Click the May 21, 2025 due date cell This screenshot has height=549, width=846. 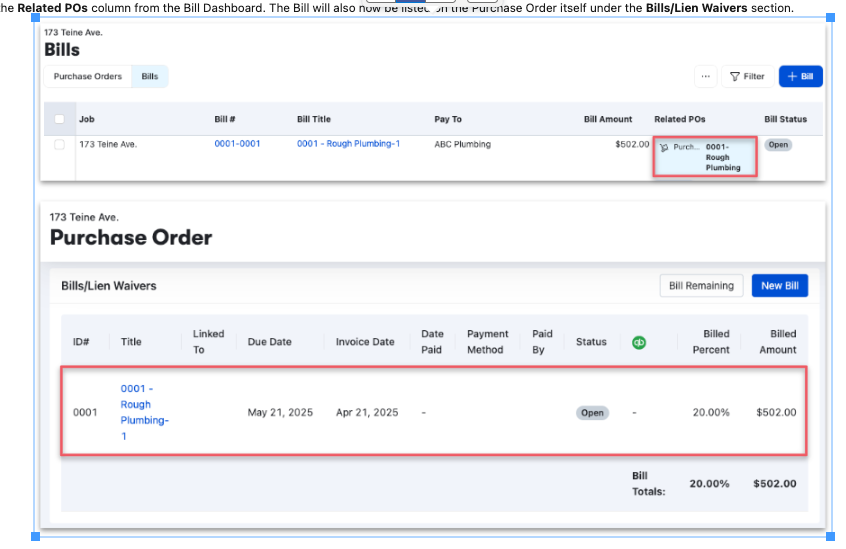point(280,413)
